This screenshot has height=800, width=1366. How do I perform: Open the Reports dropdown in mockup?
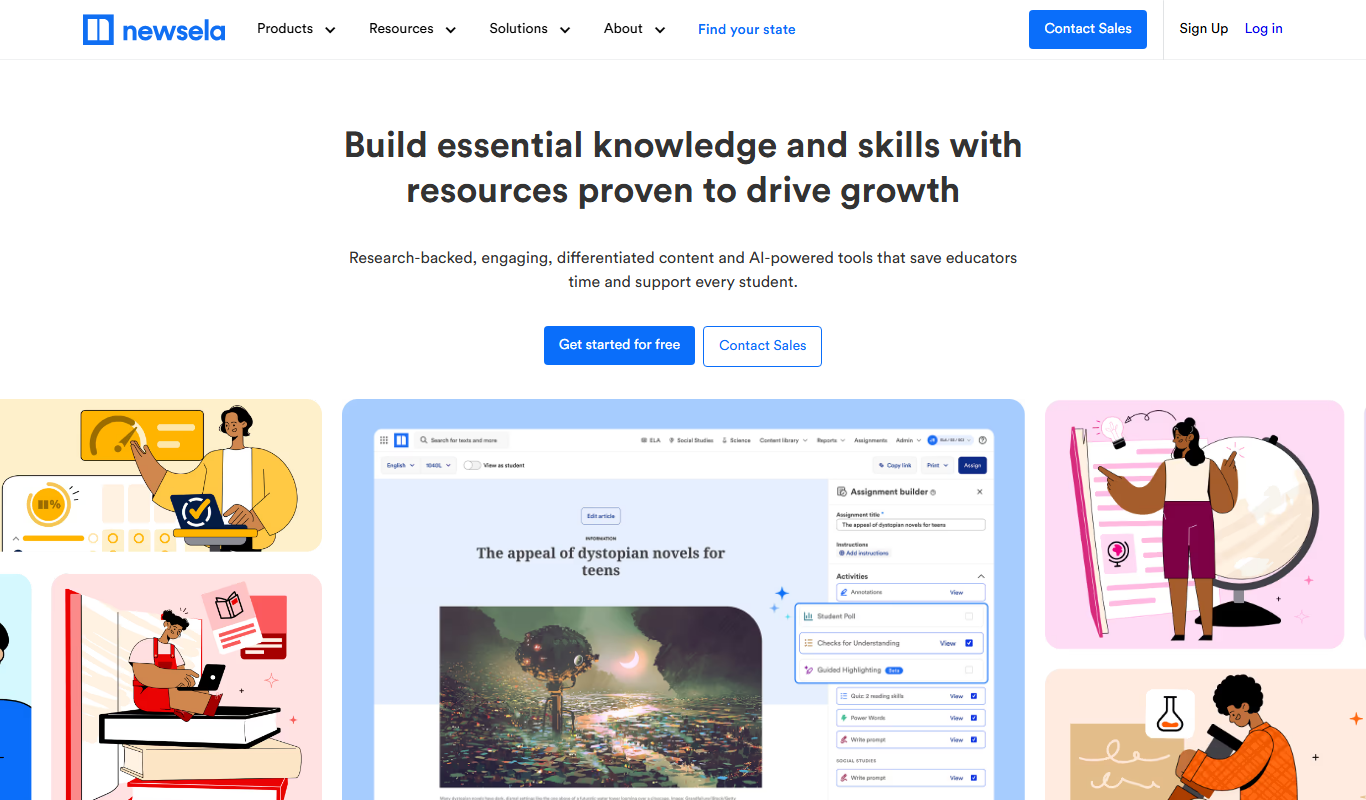pyautogui.click(x=831, y=440)
